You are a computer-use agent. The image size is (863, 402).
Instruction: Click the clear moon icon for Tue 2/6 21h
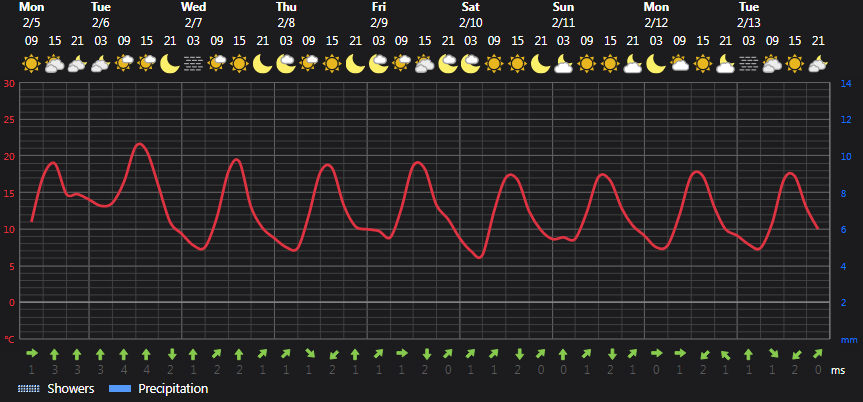[170, 64]
